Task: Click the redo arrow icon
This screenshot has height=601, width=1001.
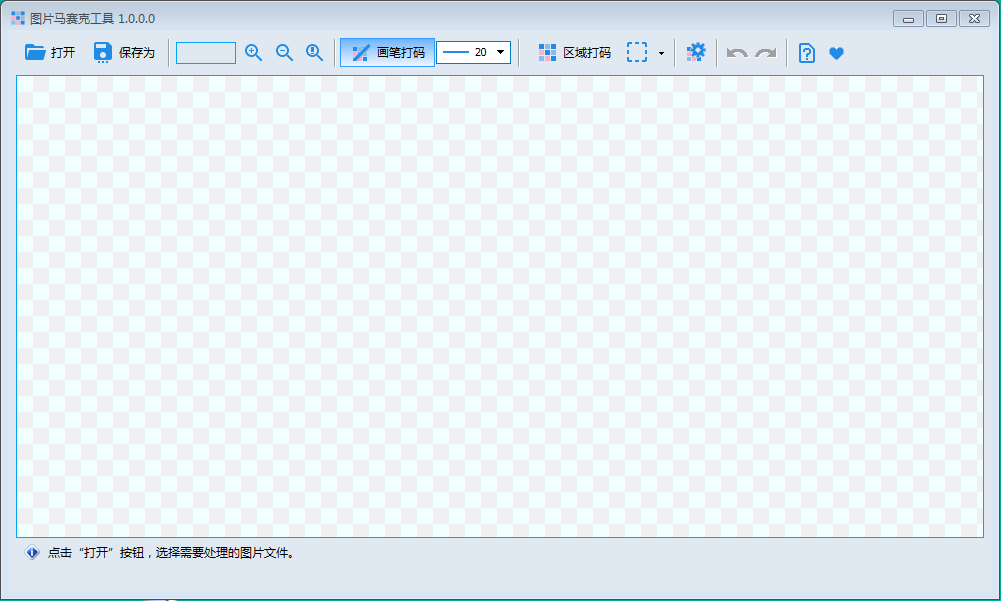Action: pos(766,53)
